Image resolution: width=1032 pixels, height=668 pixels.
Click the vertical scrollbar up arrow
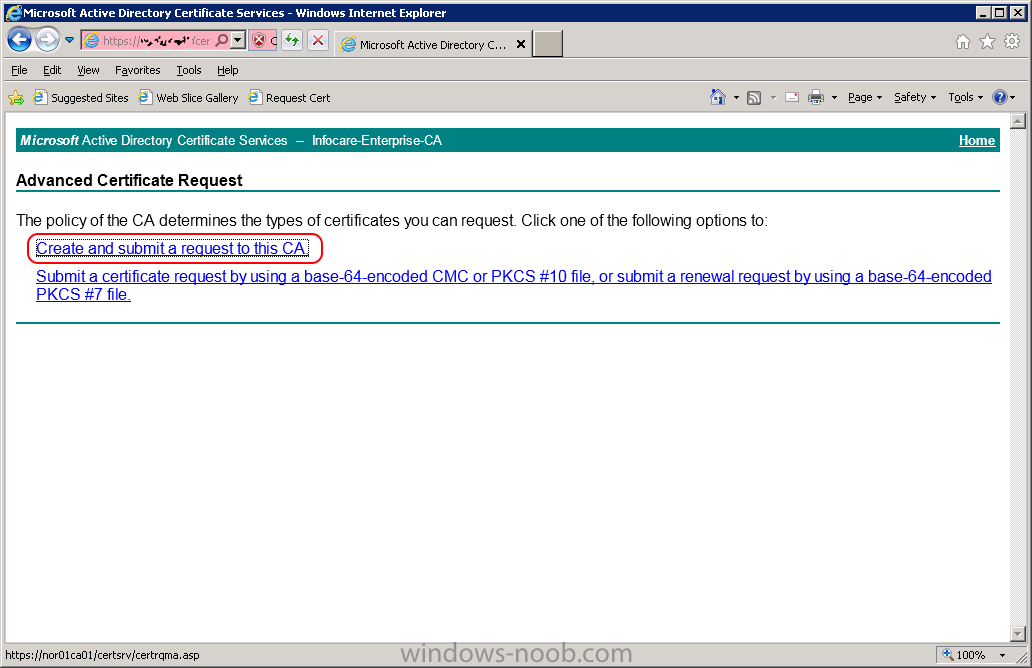pyautogui.click(x=1018, y=121)
